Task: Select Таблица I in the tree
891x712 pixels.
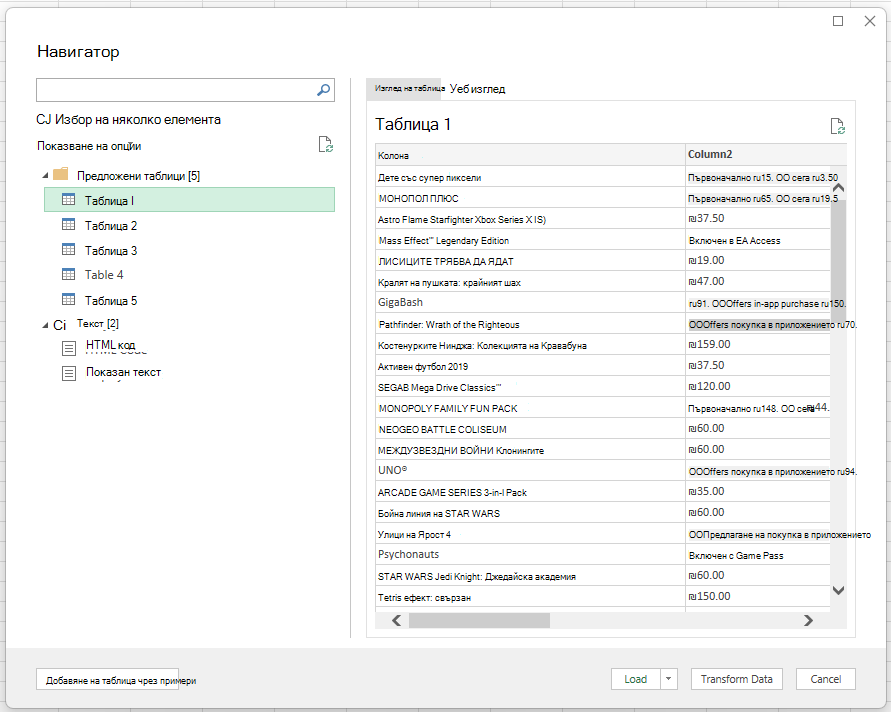Action: pyautogui.click(x=189, y=200)
